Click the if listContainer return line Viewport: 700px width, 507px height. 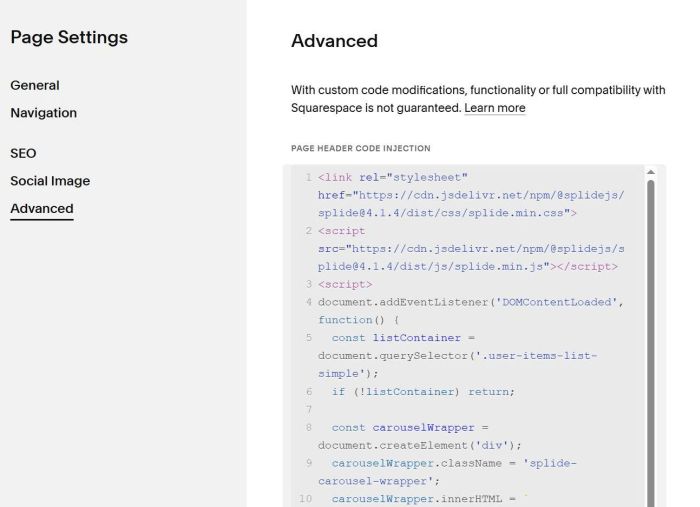(423, 392)
